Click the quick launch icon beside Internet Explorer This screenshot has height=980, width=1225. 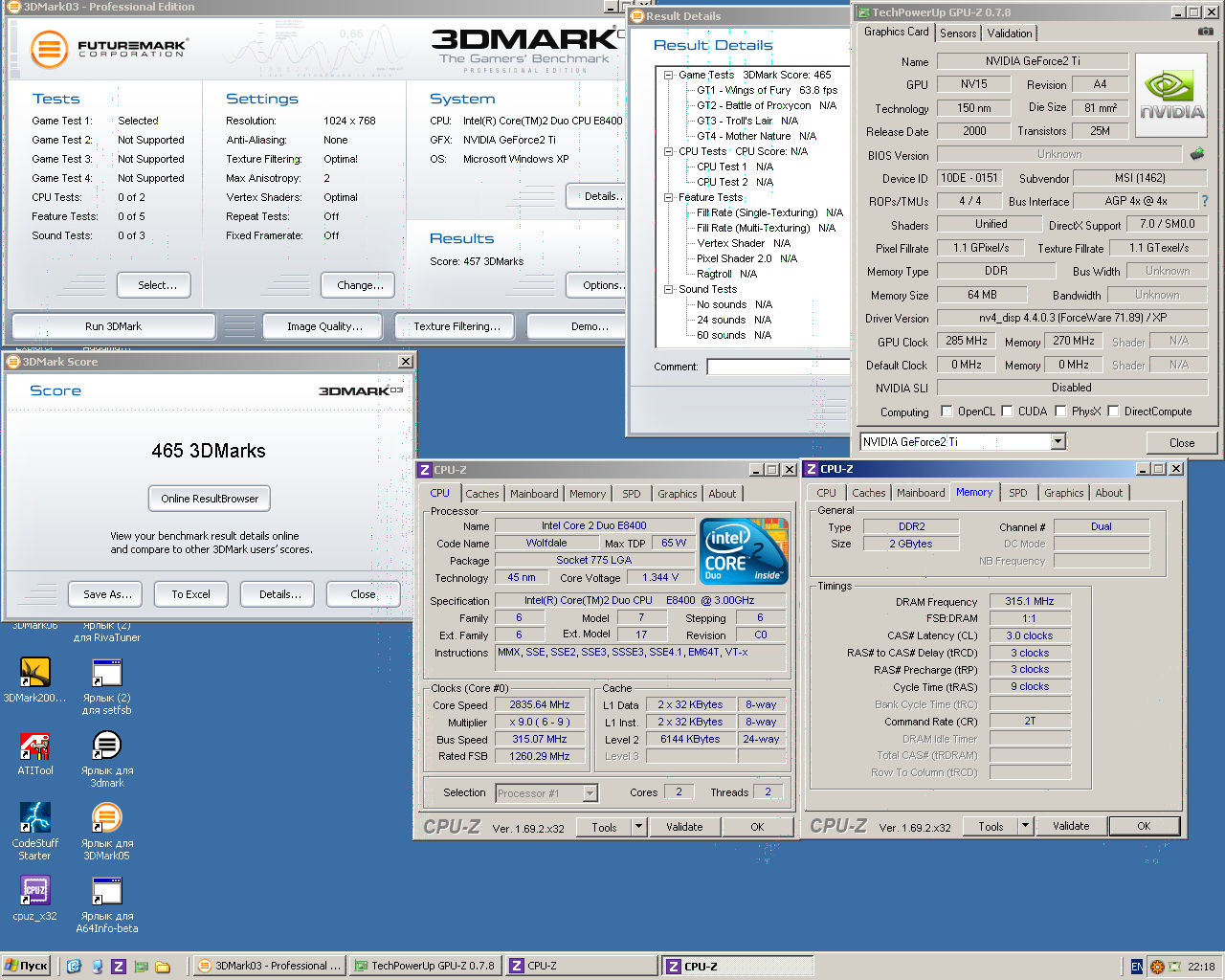(97, 967)
